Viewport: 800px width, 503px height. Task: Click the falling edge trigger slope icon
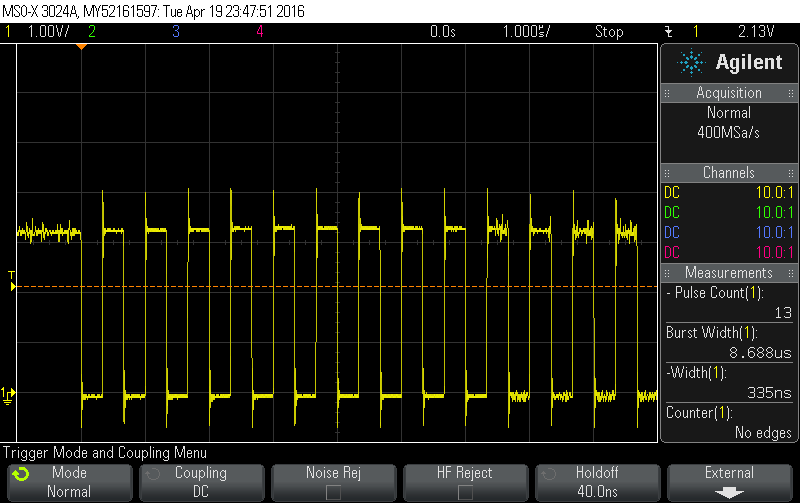(x=668, y=31)
